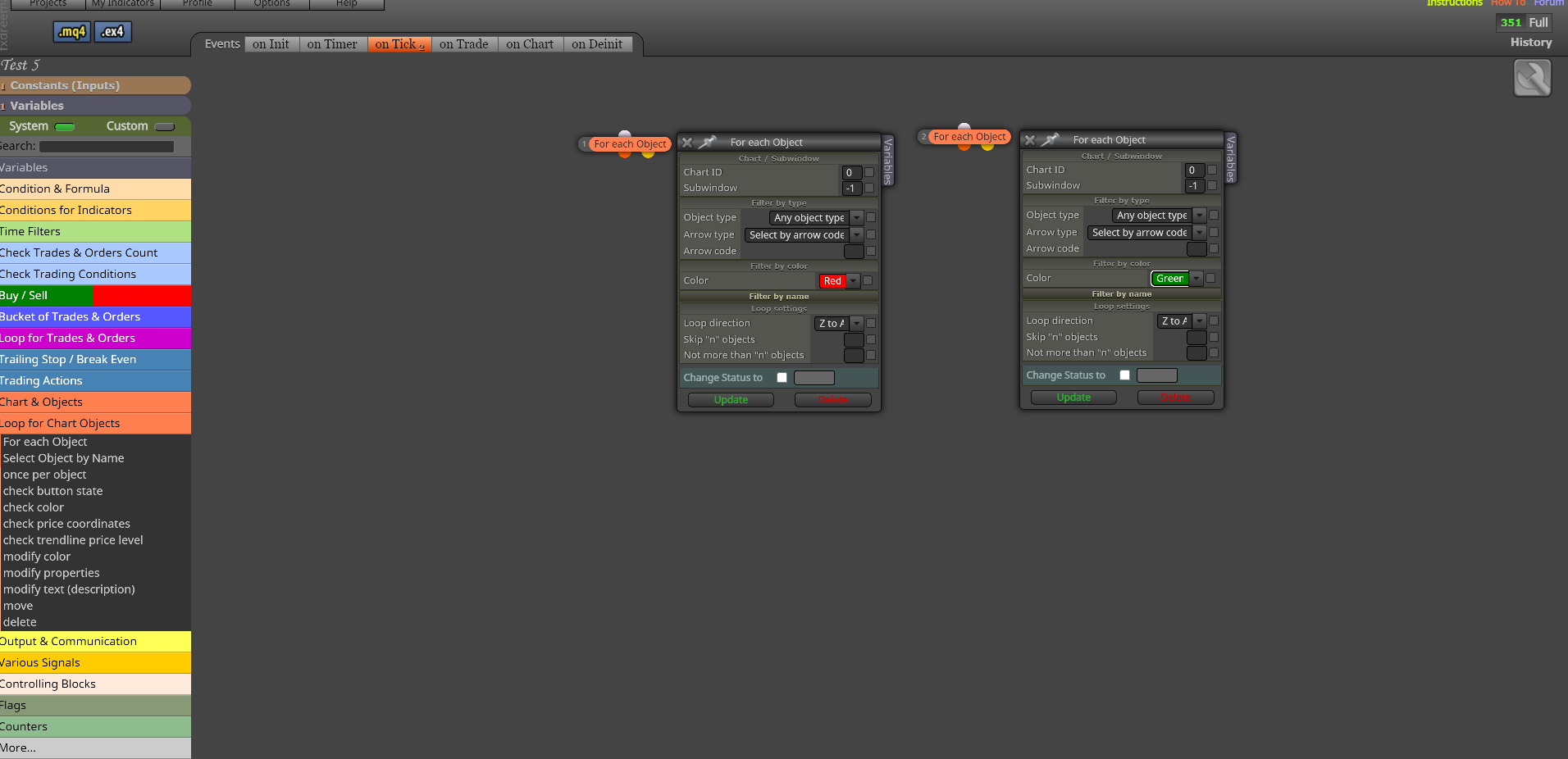Viewport: 1568px width, 759px height.
Task: Close the left For each Object panel
Action: pyautogui.click(x=687, y=143)
